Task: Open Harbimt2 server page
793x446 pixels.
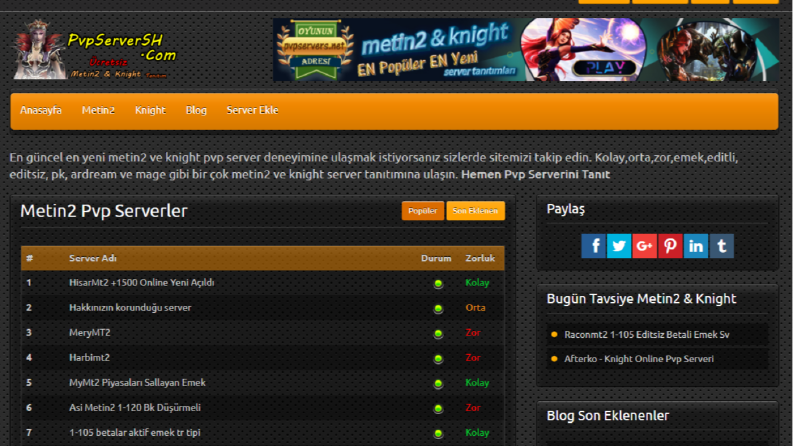Action: 89,358
